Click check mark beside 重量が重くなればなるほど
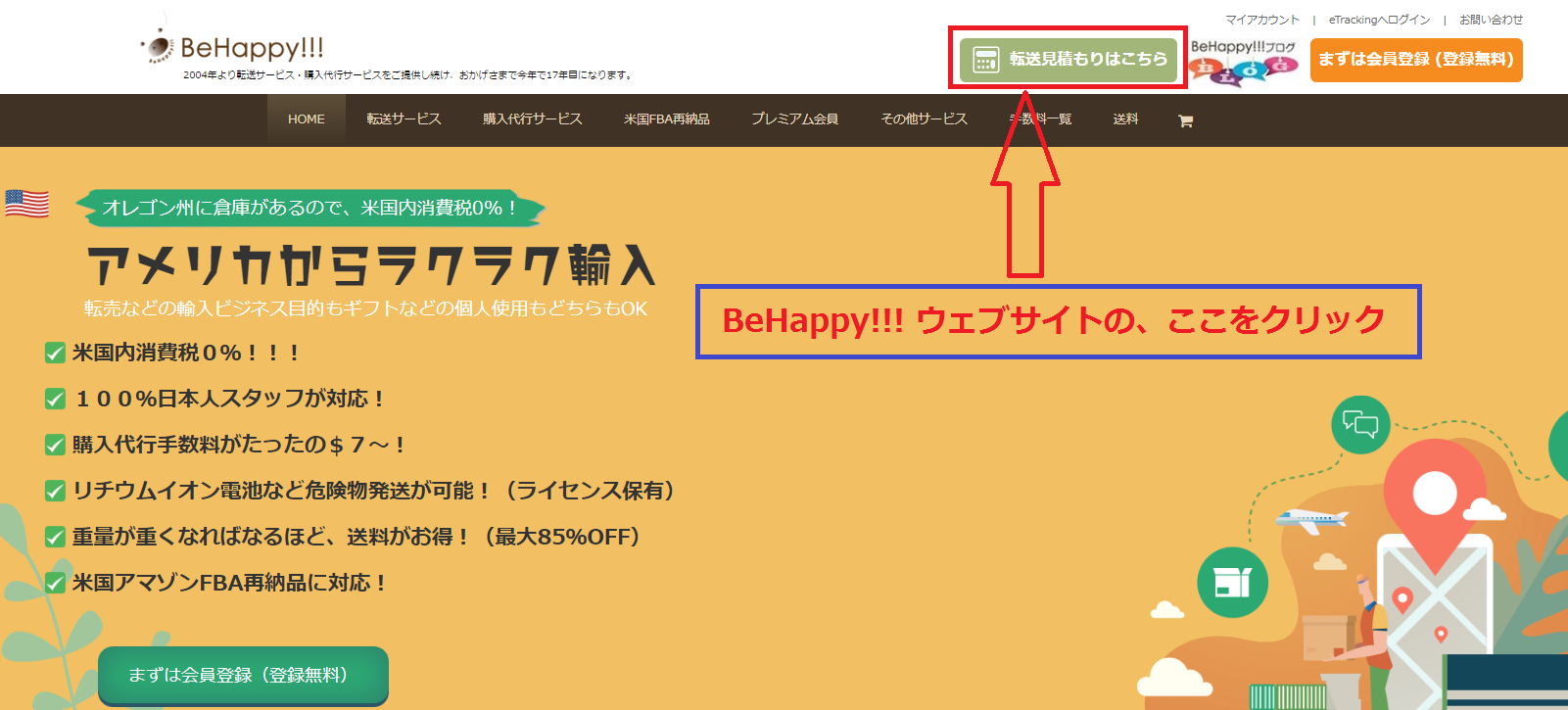 (55, 537)
